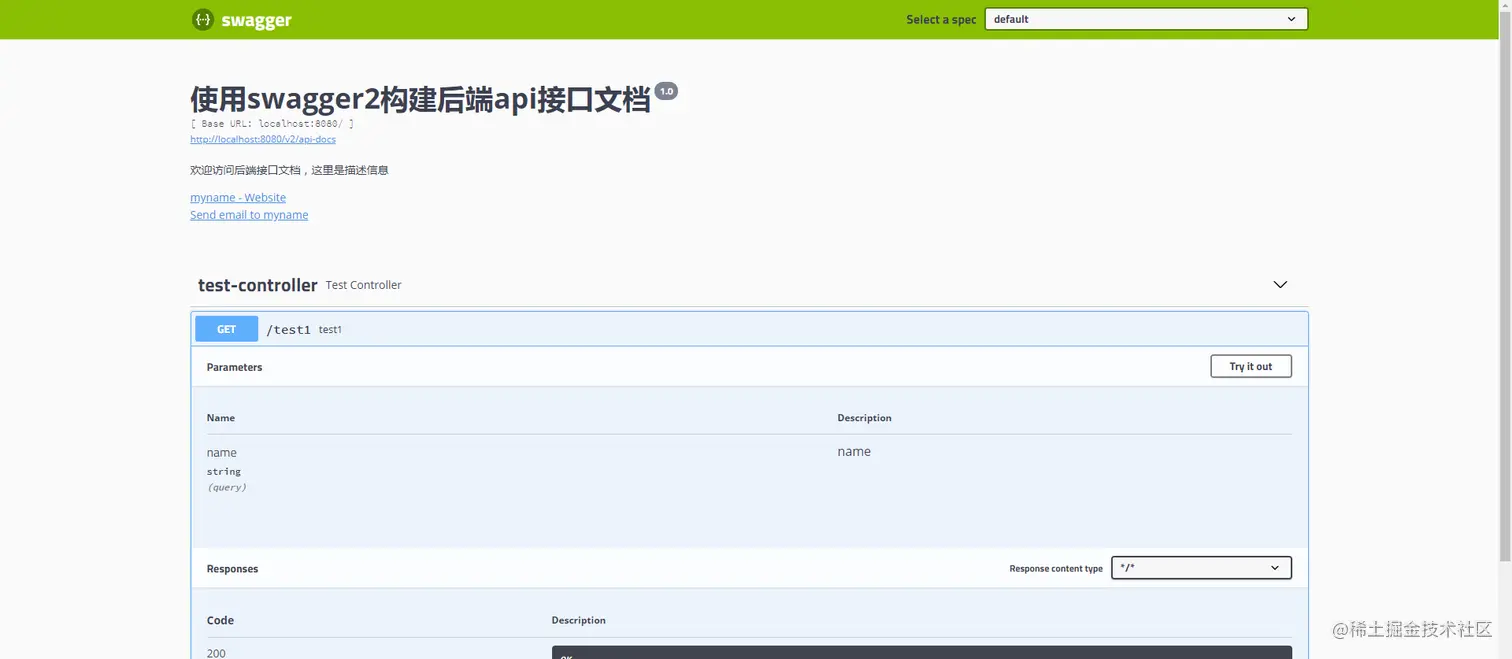Click the 'Test Controller' description text

coord(363,285)
